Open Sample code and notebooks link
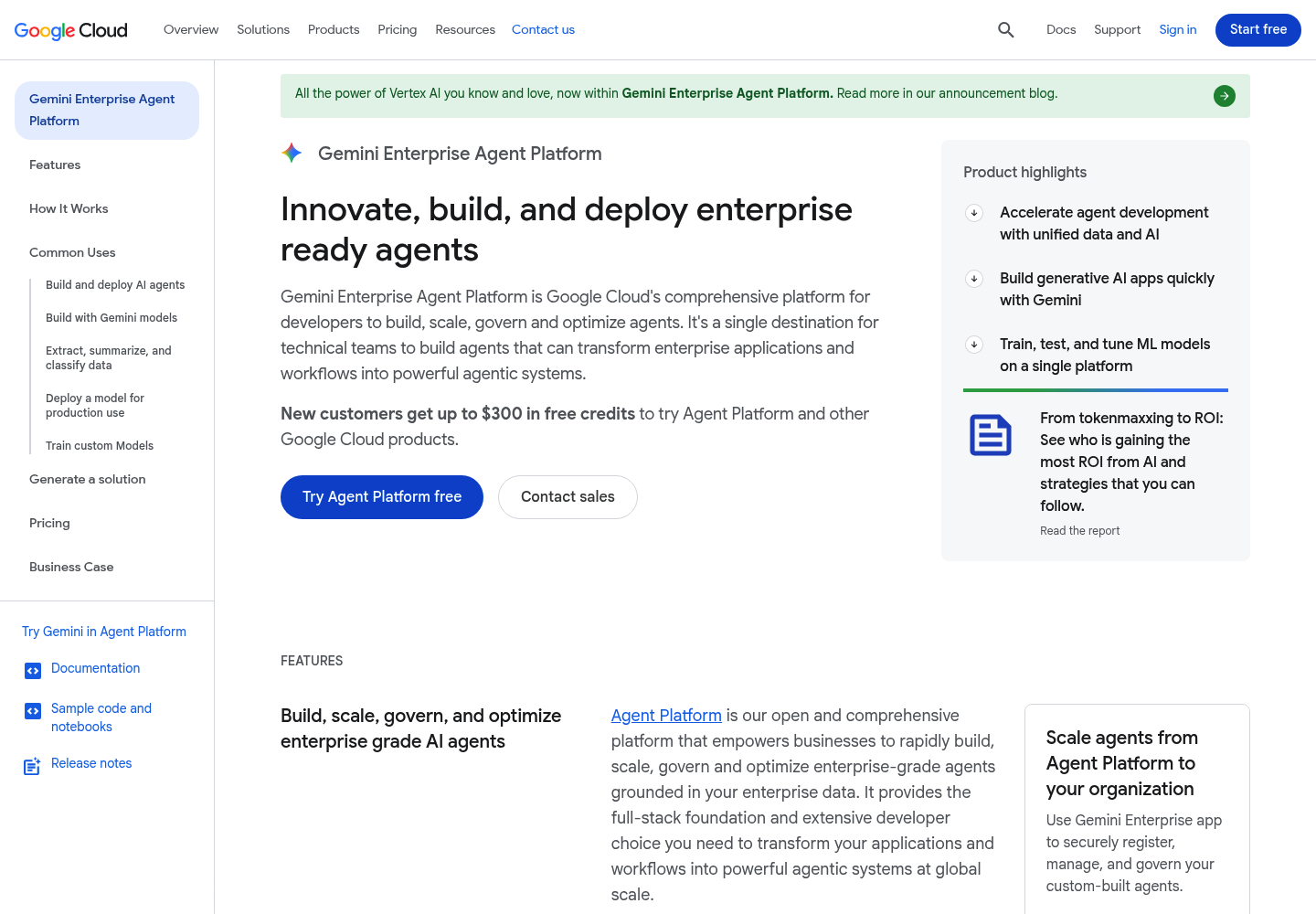The height and width of the screenshot is (914, 1316). tap(101, 717)
